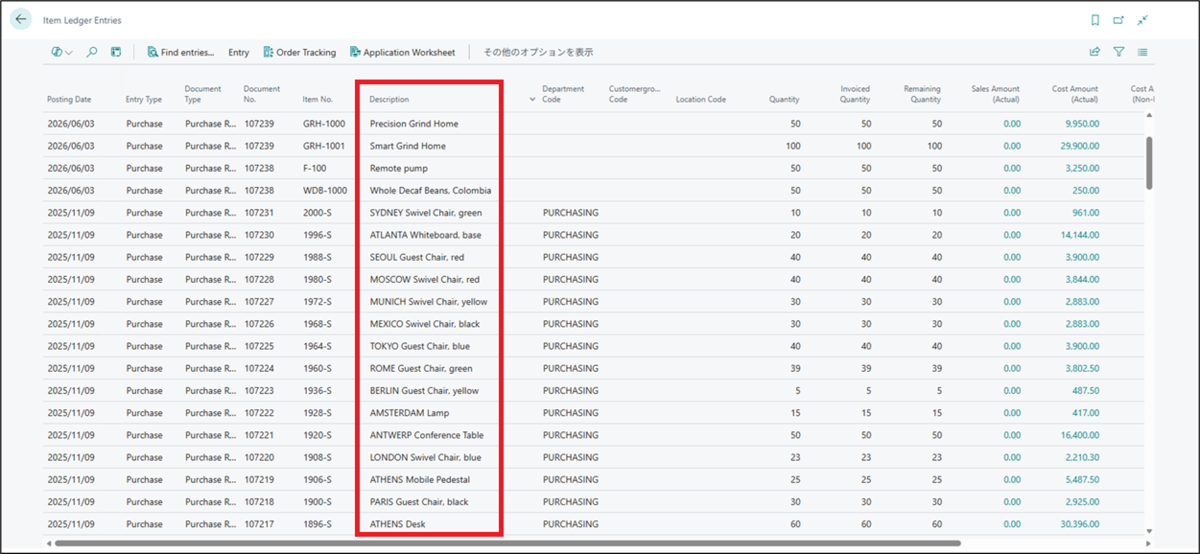Click the Invoiced Quantity column header
Screen dimensions: 1200x554
coord(855,94)
